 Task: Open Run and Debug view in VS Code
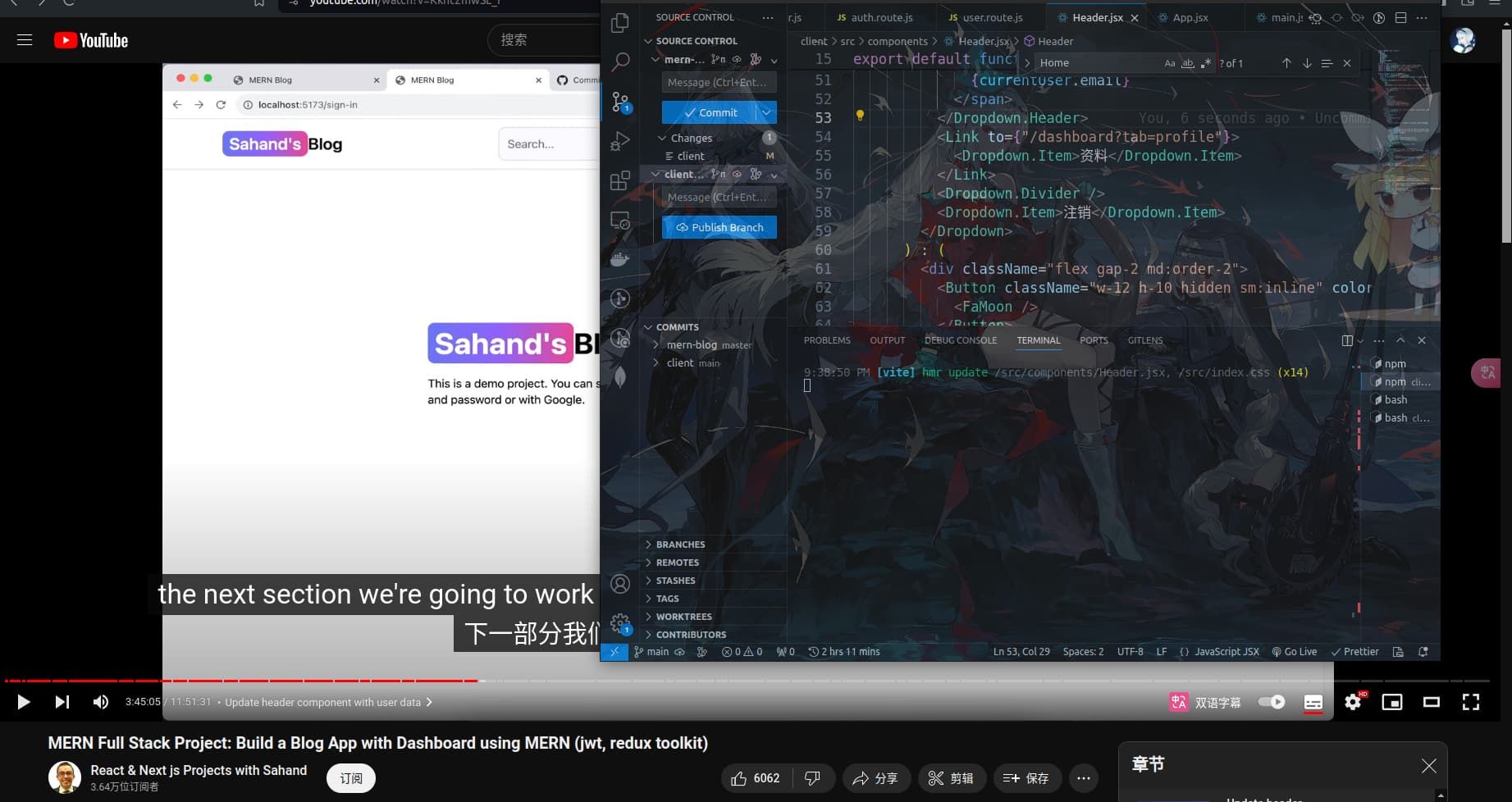click(x=620, y=141)
